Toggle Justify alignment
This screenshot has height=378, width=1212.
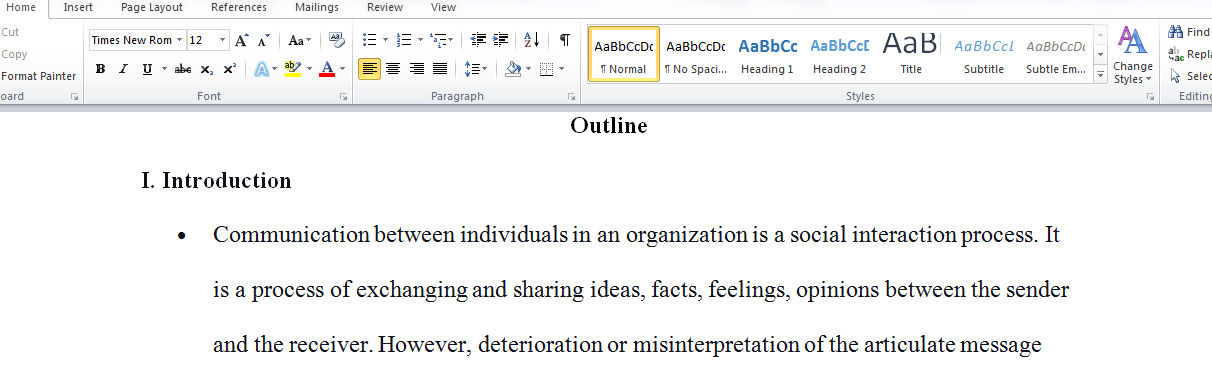tap(439, 69)
